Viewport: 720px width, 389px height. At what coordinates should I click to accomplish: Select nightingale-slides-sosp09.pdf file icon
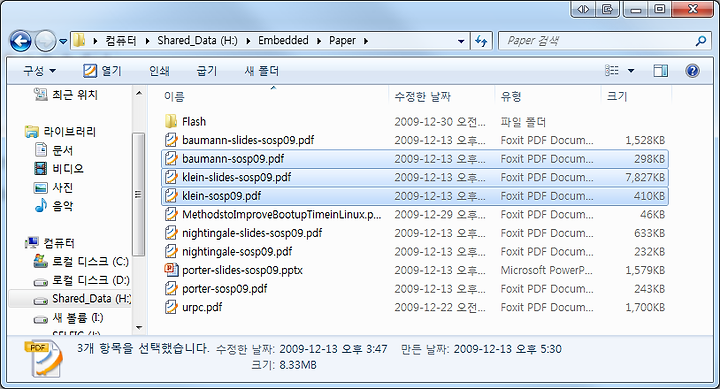171,233
